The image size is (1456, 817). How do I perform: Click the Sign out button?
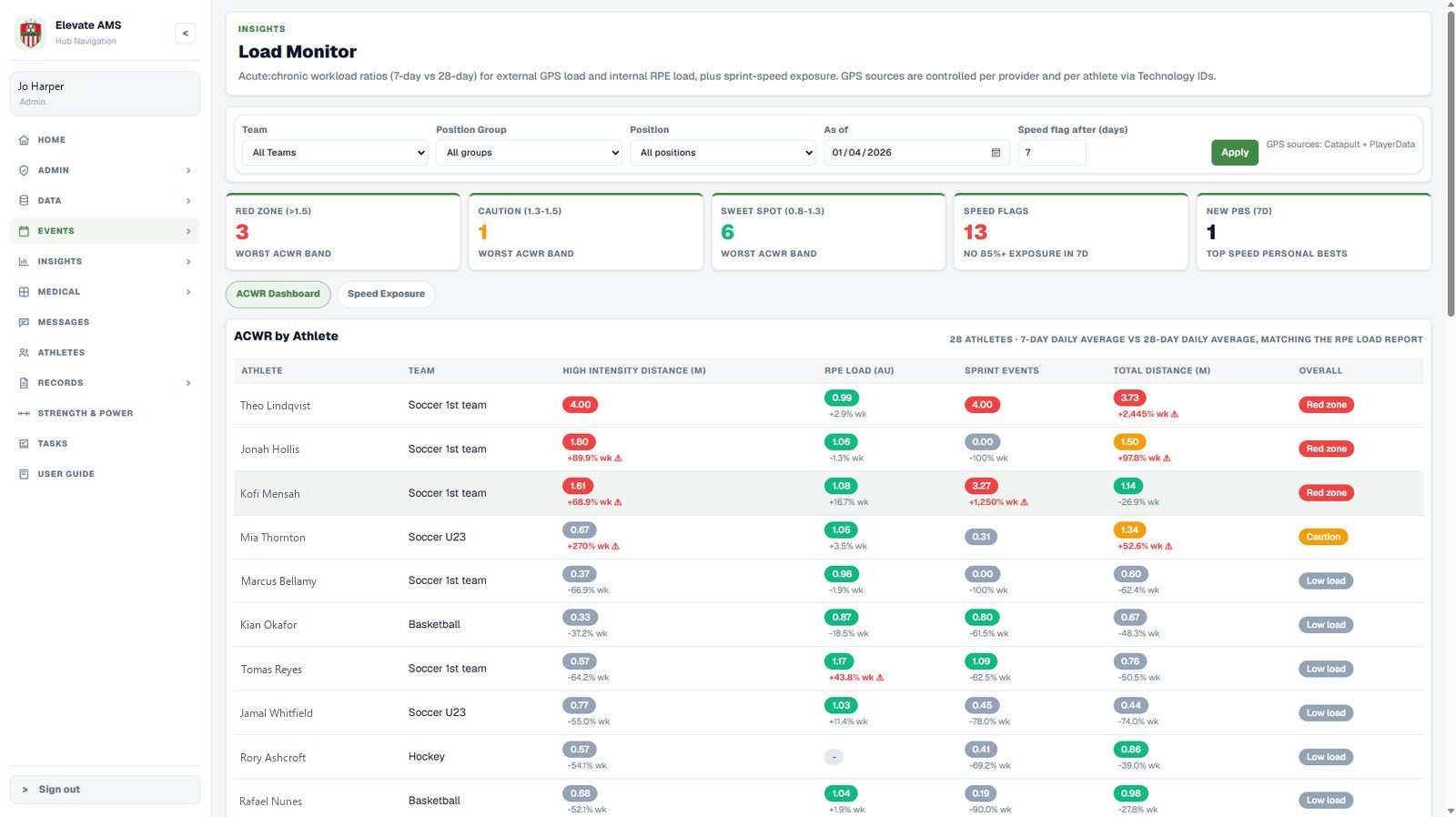click(105, 790)
